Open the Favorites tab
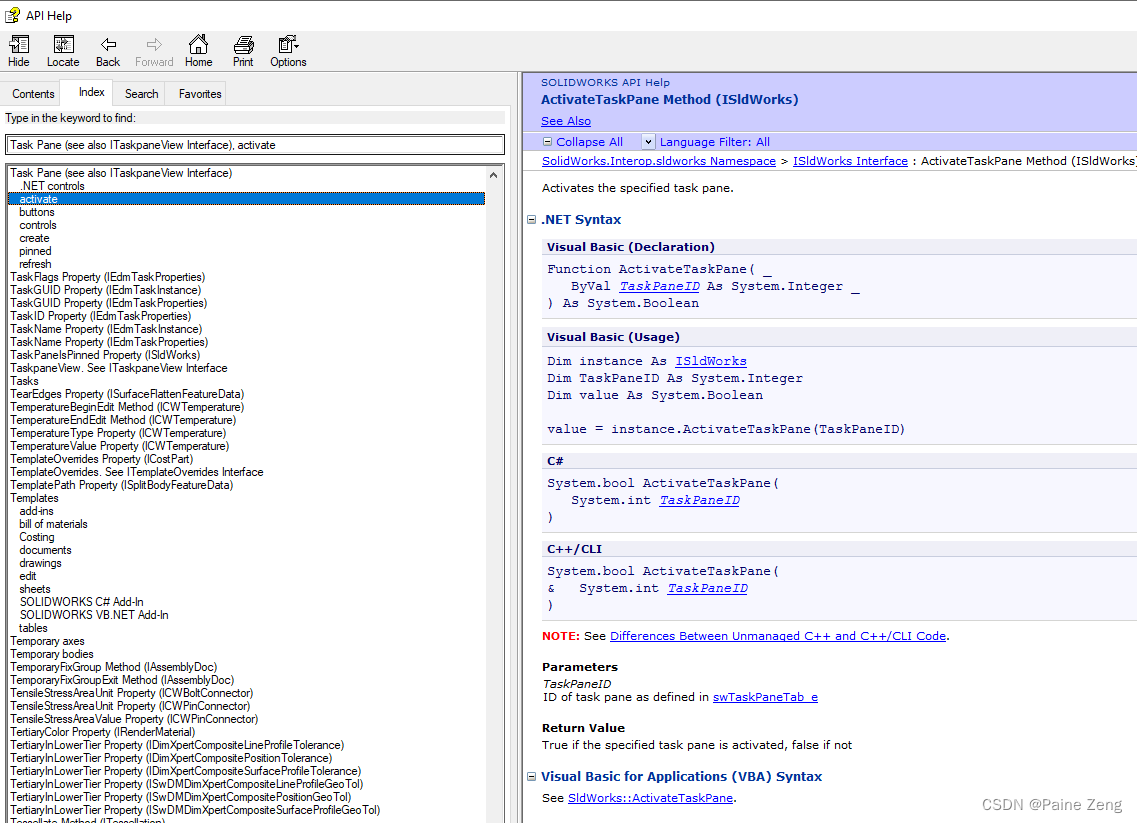This screenshot has height=823, width=1137. tap(200, 94)
